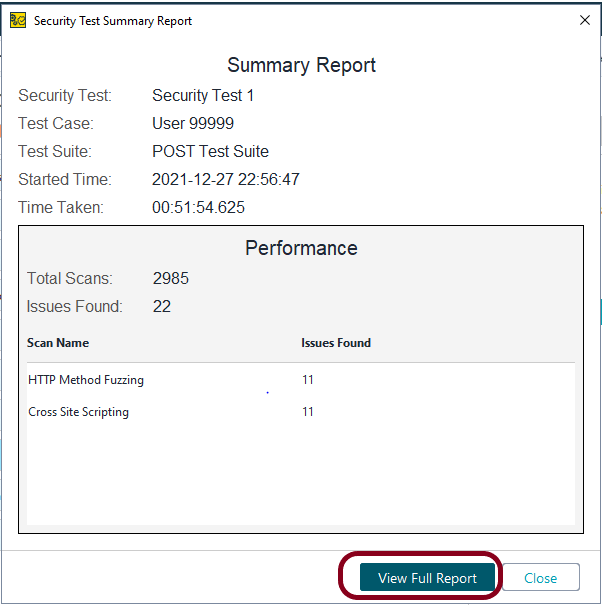Click the issue count for Cross Site Scripting
This screenshot has width=602, height=606.
click(308, 412)
